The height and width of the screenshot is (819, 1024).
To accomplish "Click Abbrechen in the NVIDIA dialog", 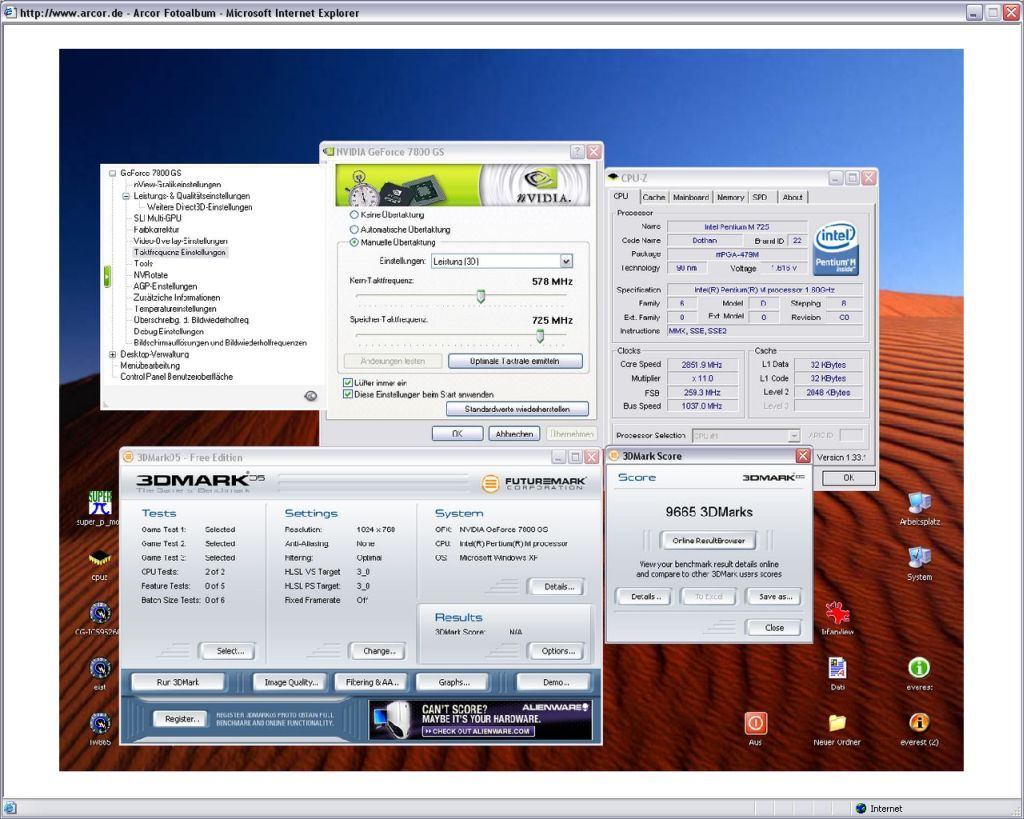I will 515,434.
